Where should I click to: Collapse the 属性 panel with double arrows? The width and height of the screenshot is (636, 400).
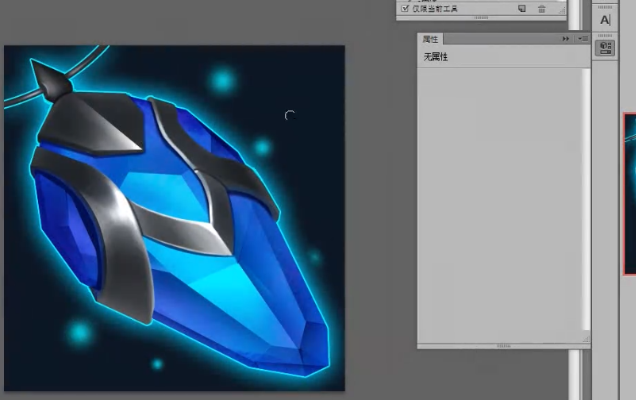(x=566, y=39)
